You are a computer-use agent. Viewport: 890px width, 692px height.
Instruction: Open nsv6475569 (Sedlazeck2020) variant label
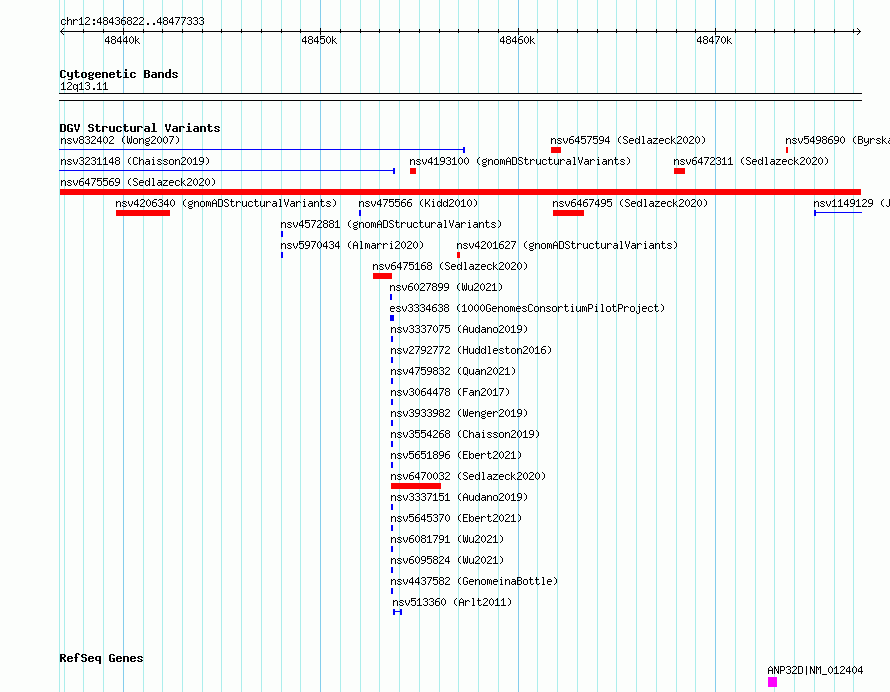(x=138, y=182)
